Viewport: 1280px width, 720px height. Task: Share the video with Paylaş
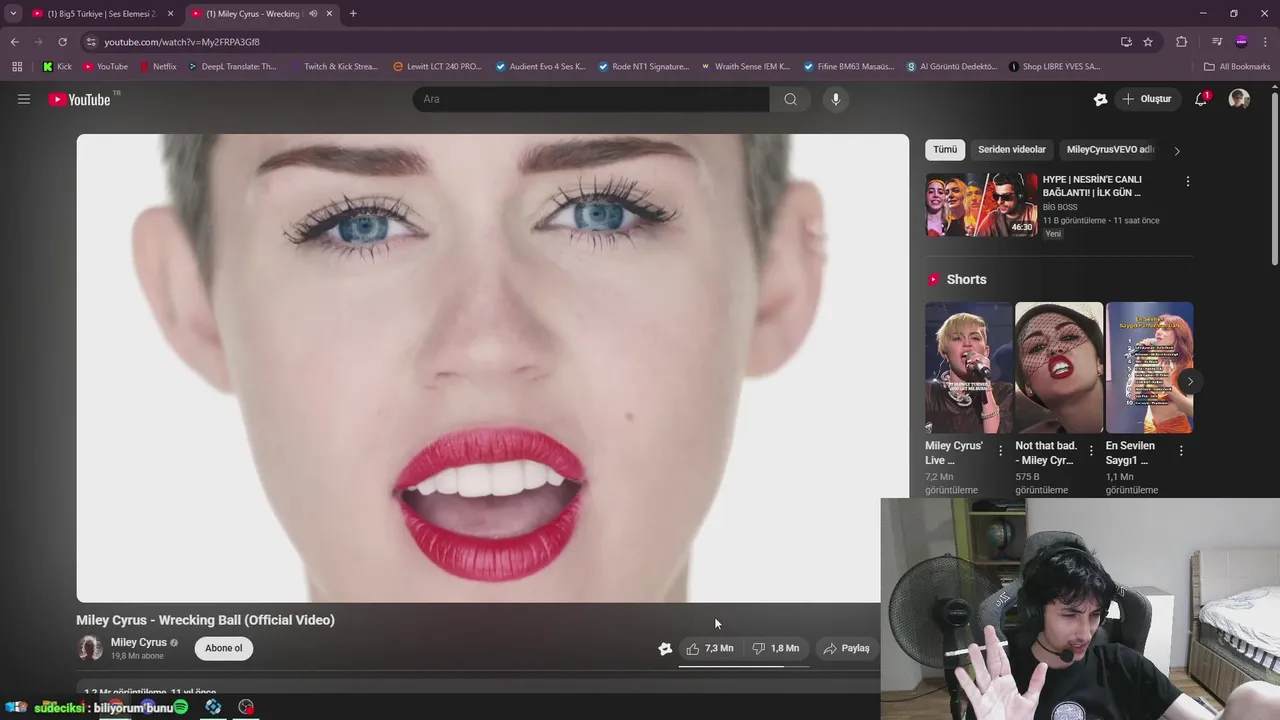pyautogui.click(x=847, y=648)
